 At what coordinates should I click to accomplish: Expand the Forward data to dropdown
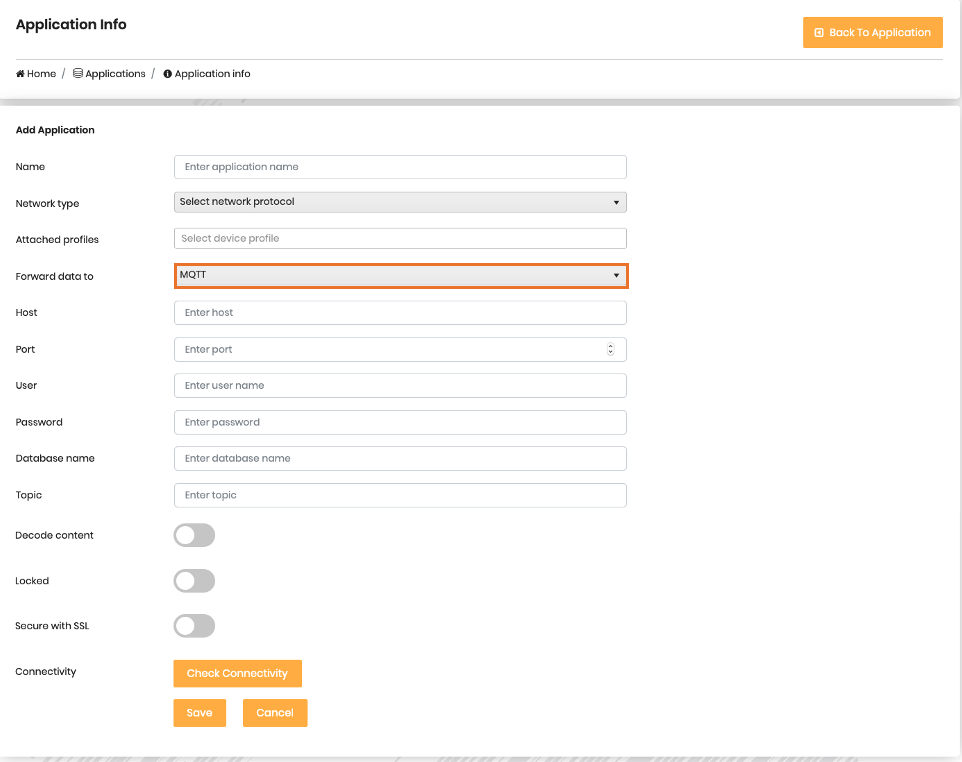400,275
